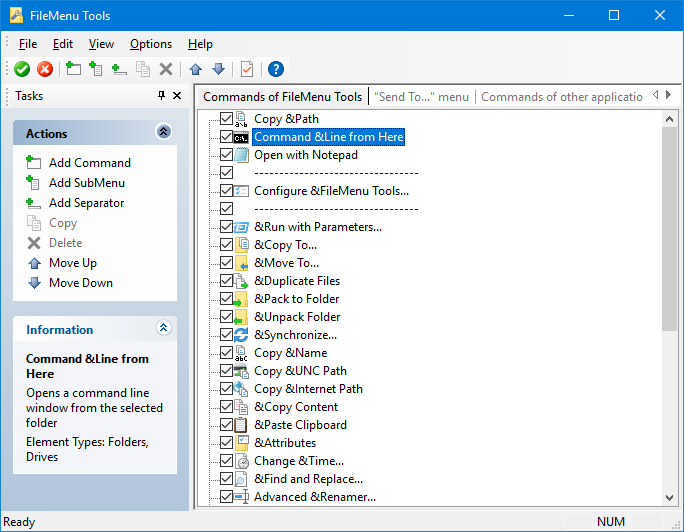Screen dimensions: 684x532
Task: Click the scrollbar down arrow
Action: (x=669, y=498)
